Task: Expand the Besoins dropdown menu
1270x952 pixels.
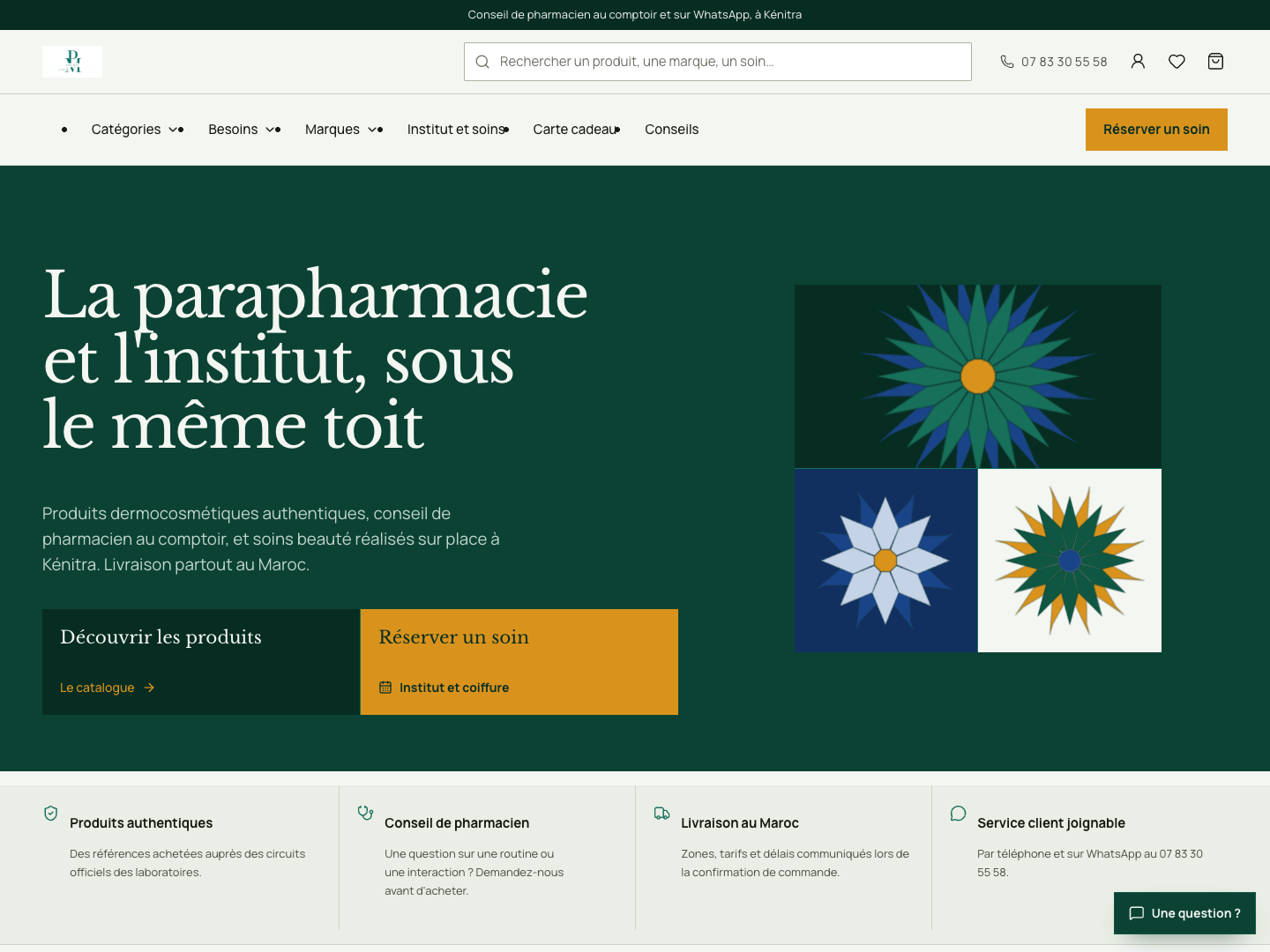Action: (x=242, y=130)
